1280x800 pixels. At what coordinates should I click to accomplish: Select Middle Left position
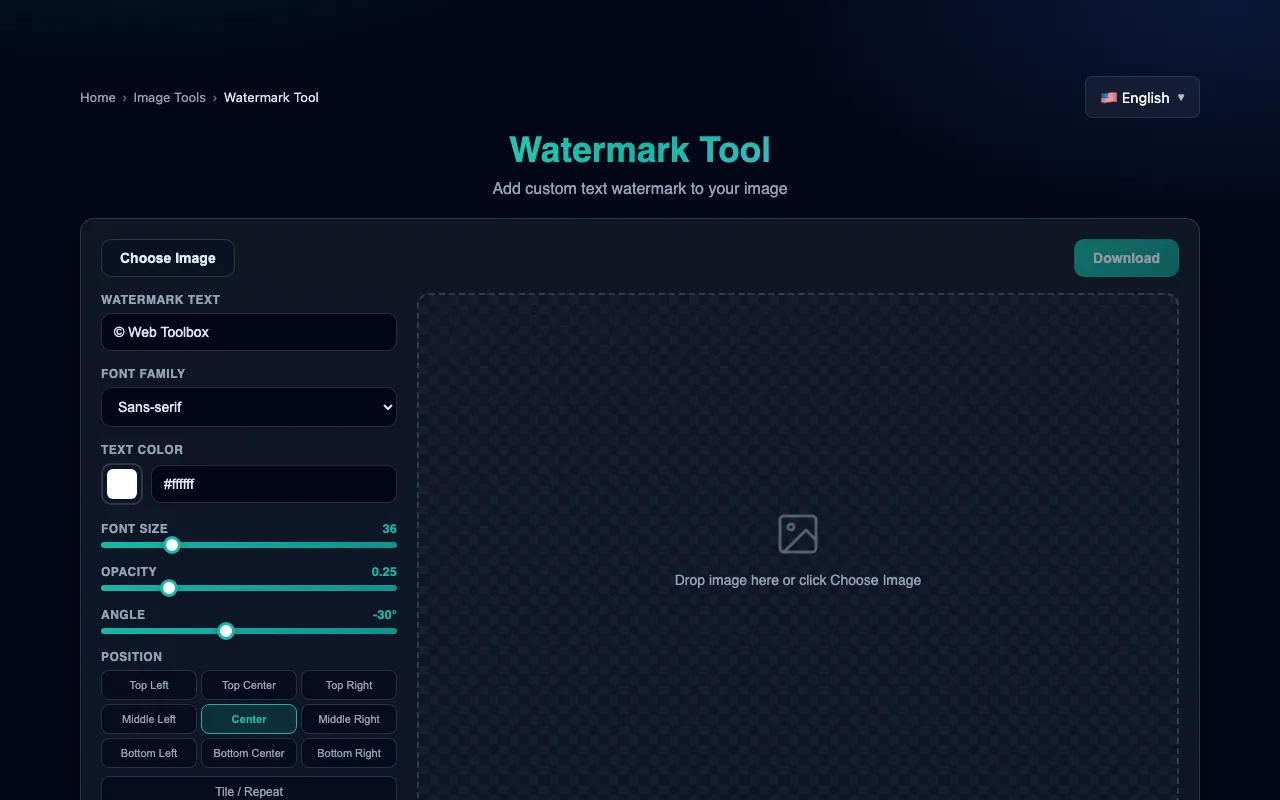(149, 719)
